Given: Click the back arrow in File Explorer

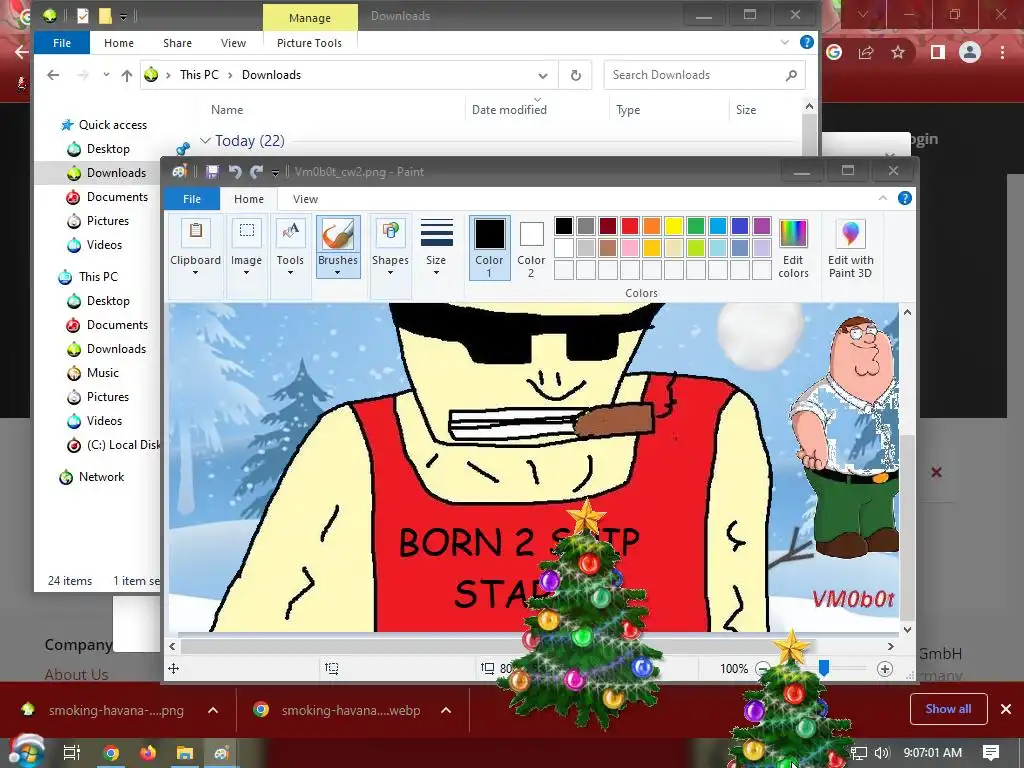Looking at the screenshot, I should (54, 75).
